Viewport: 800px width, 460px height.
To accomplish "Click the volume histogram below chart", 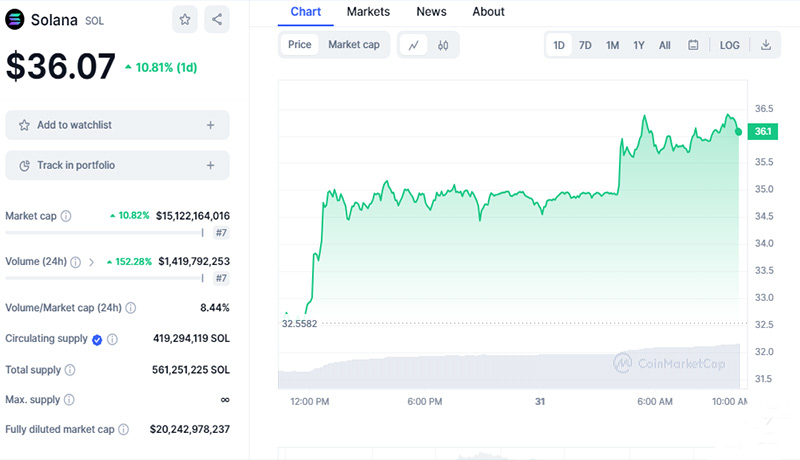I will [x=509, y=368].
